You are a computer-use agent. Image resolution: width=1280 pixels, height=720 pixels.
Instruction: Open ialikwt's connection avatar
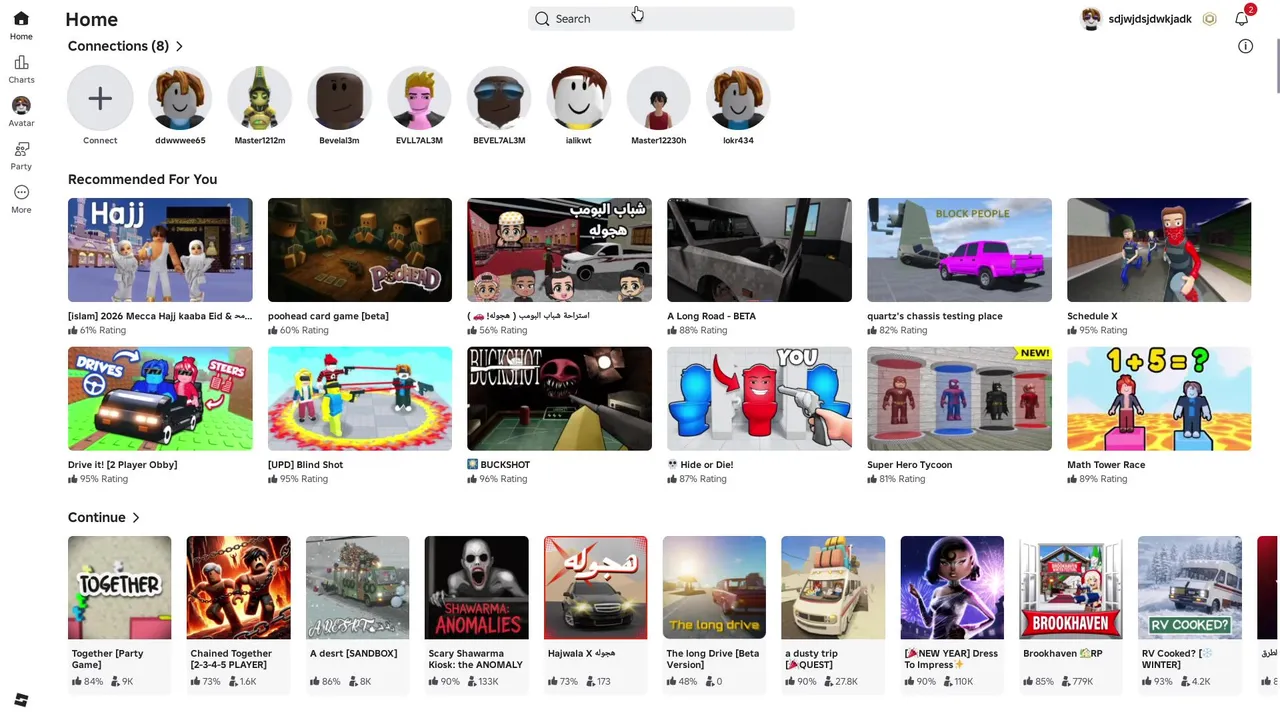click(x=578, y=98)
